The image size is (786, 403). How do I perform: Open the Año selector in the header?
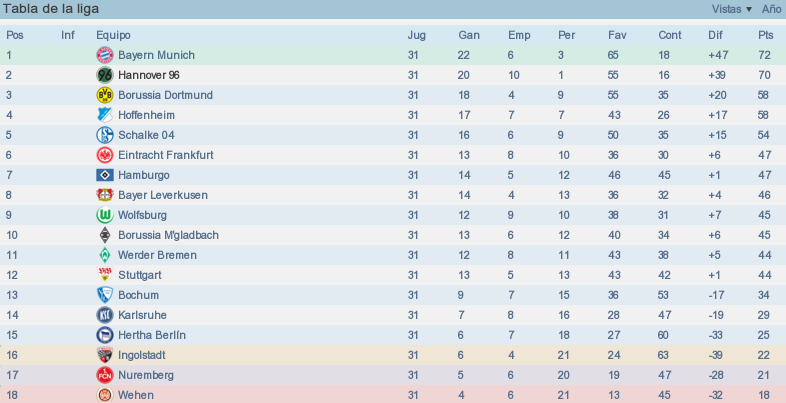click(771, 9)
